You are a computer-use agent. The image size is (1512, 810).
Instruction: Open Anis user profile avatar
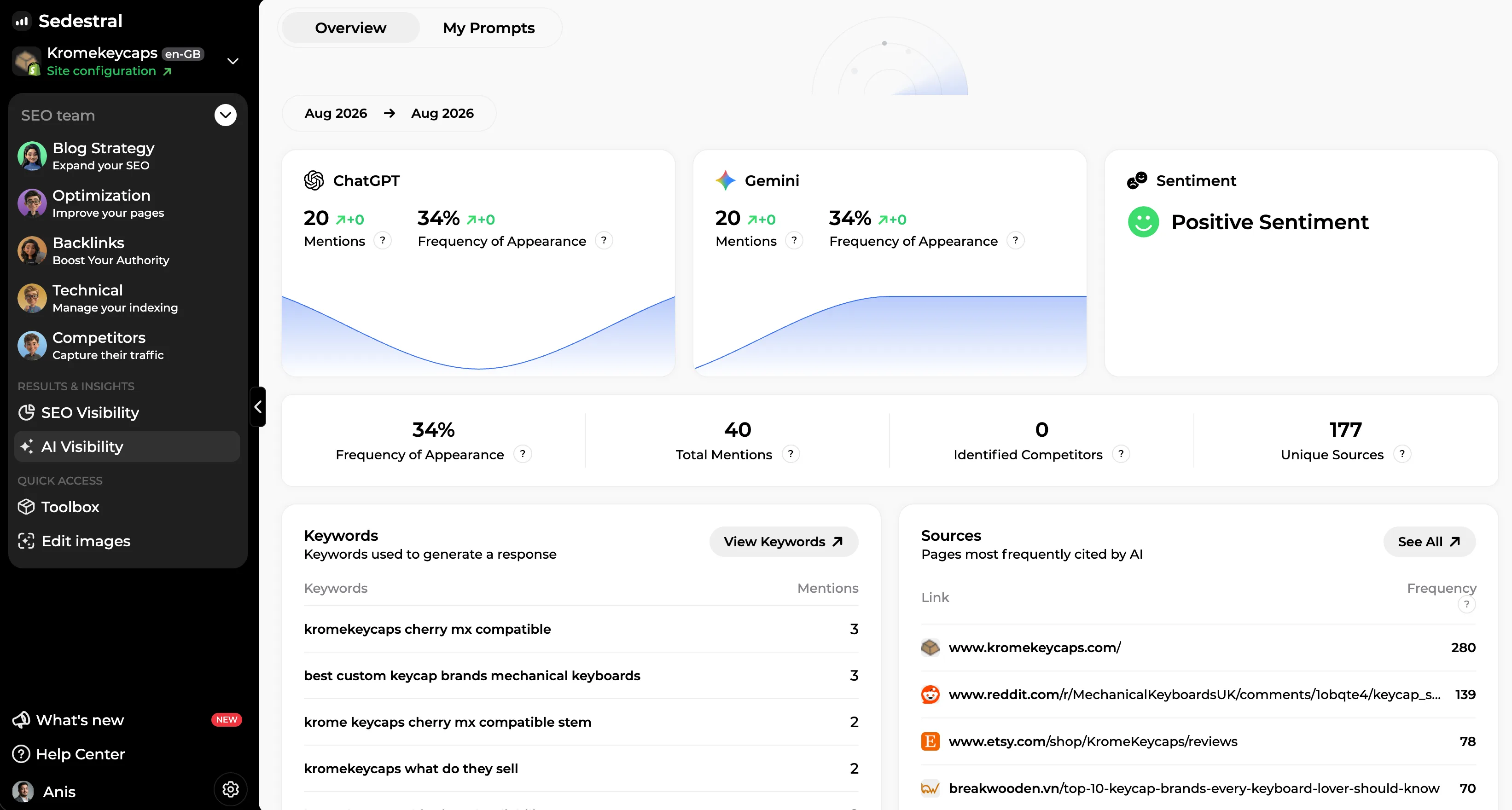(23, 791)
